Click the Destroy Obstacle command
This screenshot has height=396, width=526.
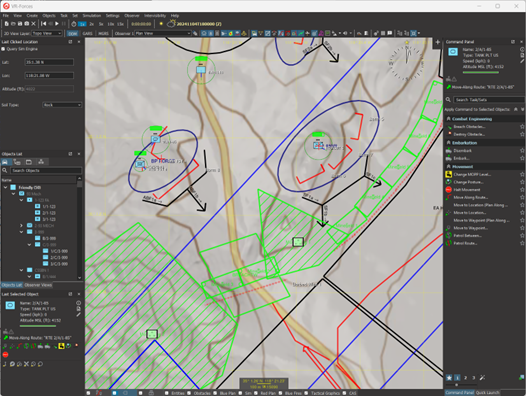pos(469,134)
